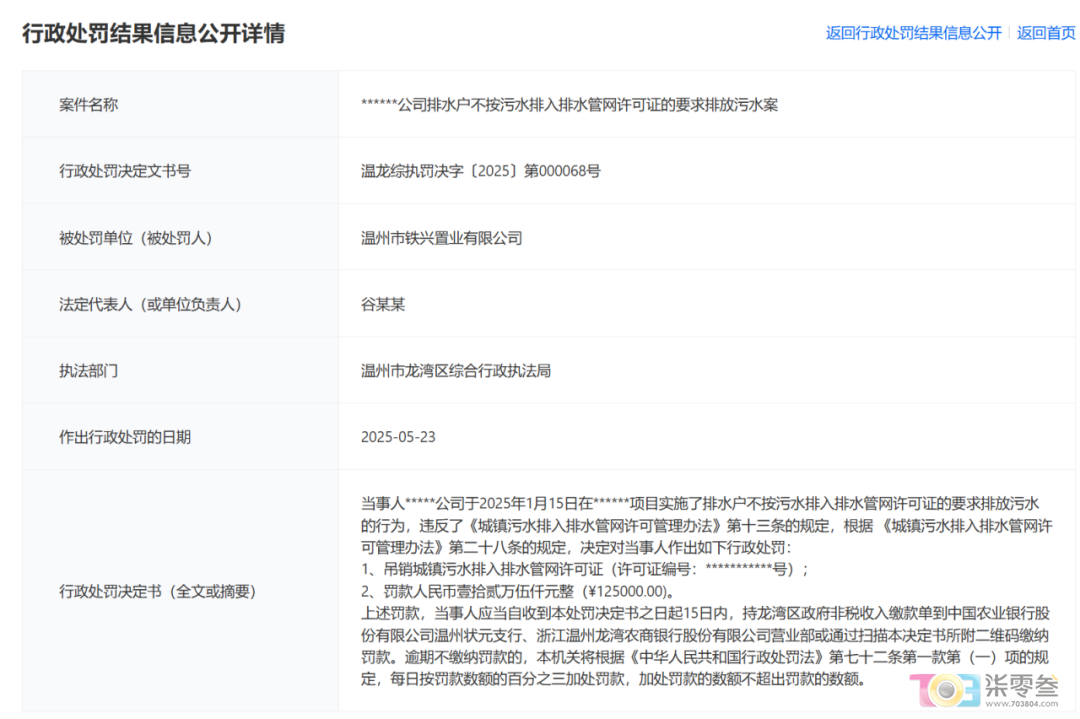The width and height of the screenshot is (1080, 719).
Task: Click the 法定代表人（或单位负责人） label
Action: 152,304
